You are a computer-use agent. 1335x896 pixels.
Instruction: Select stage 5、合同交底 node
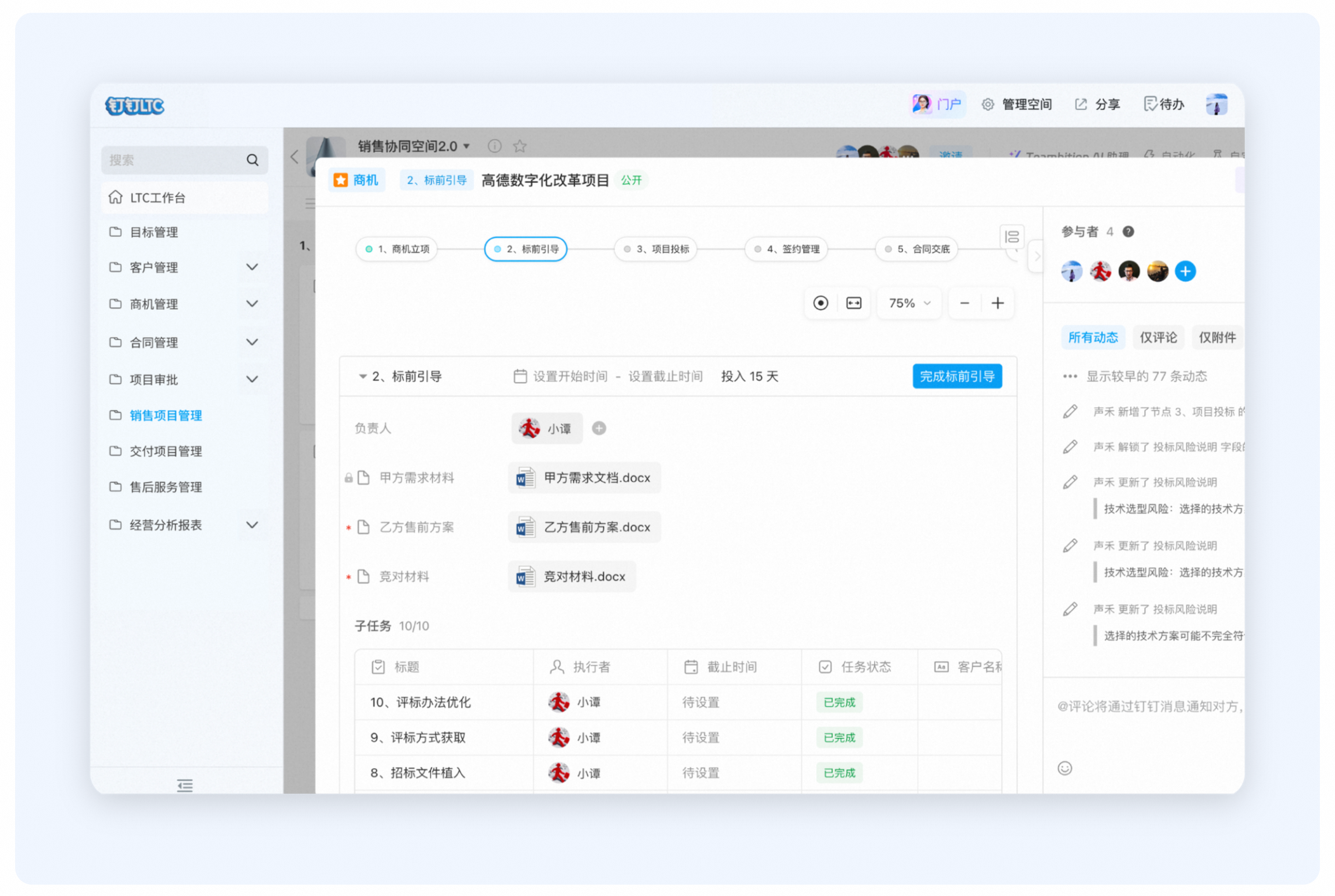click(916, 249)
